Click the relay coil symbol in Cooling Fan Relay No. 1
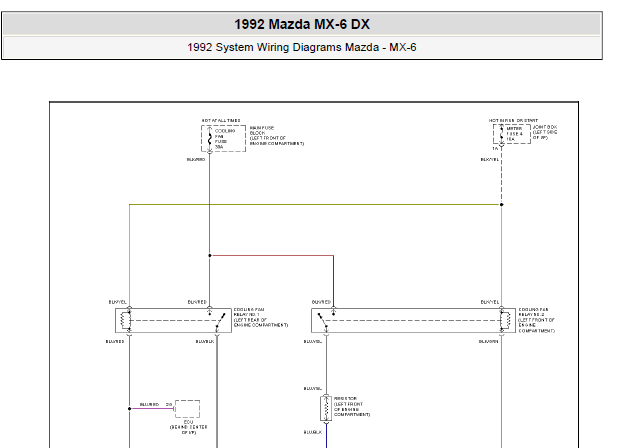Screen dimensions: 617x448 [125, 321]
